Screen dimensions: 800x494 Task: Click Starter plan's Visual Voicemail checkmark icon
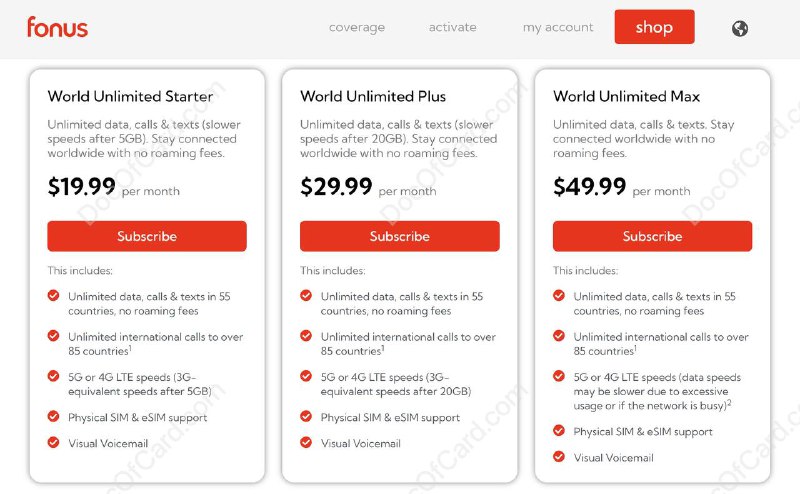coord(53,442)
